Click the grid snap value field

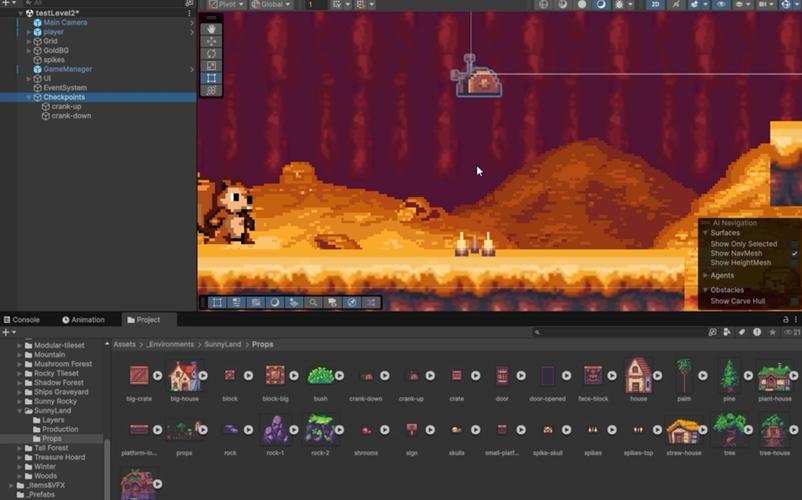(316, 5)
